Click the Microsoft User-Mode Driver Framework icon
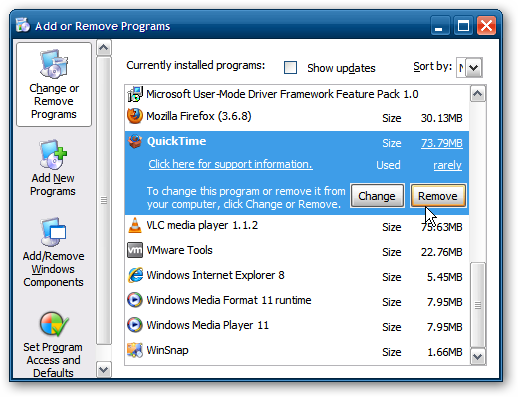The height and width of the screenshot is (397, 518). click(x=135, y=94)
